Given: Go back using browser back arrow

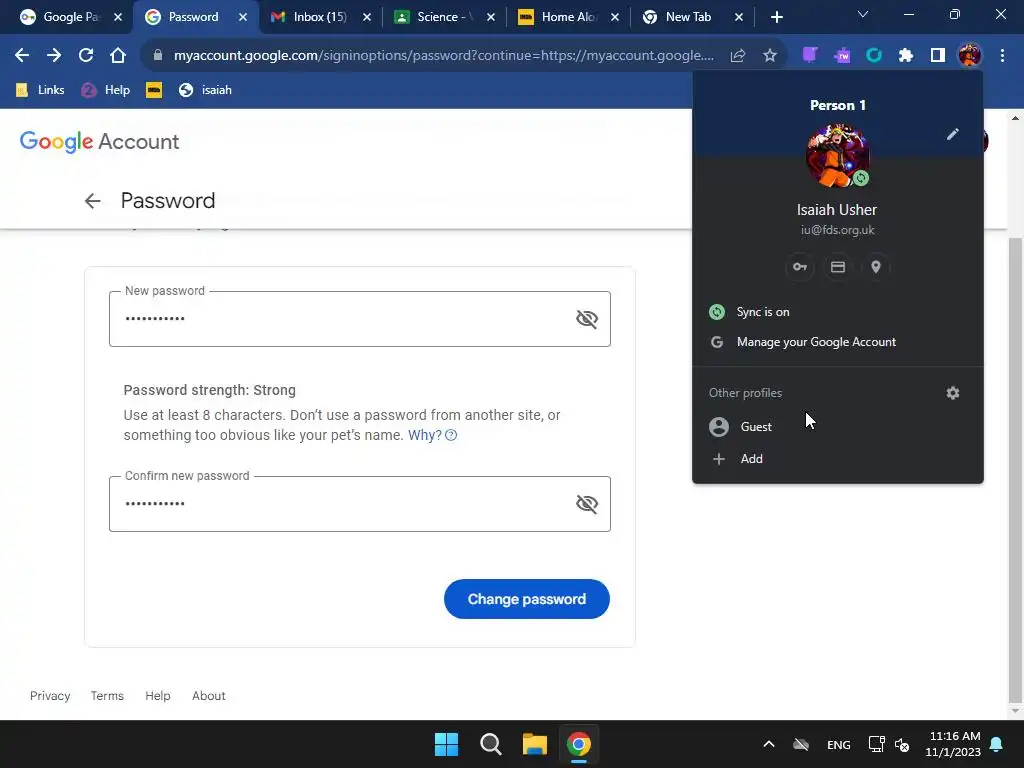Looking at the screenshot, I should pyautogui.click(x=22, y=56).
